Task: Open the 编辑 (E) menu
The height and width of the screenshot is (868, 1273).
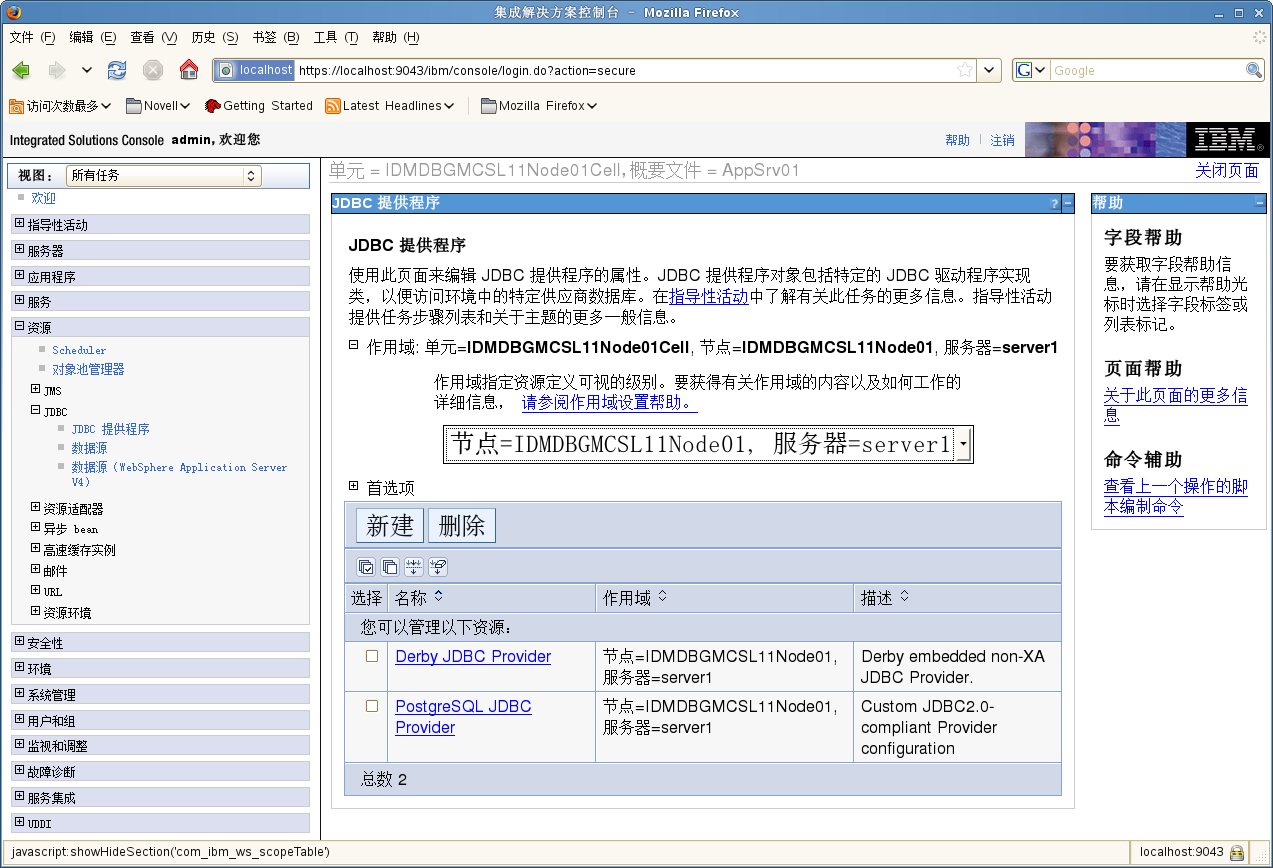Action: click(x=94, y=37)
